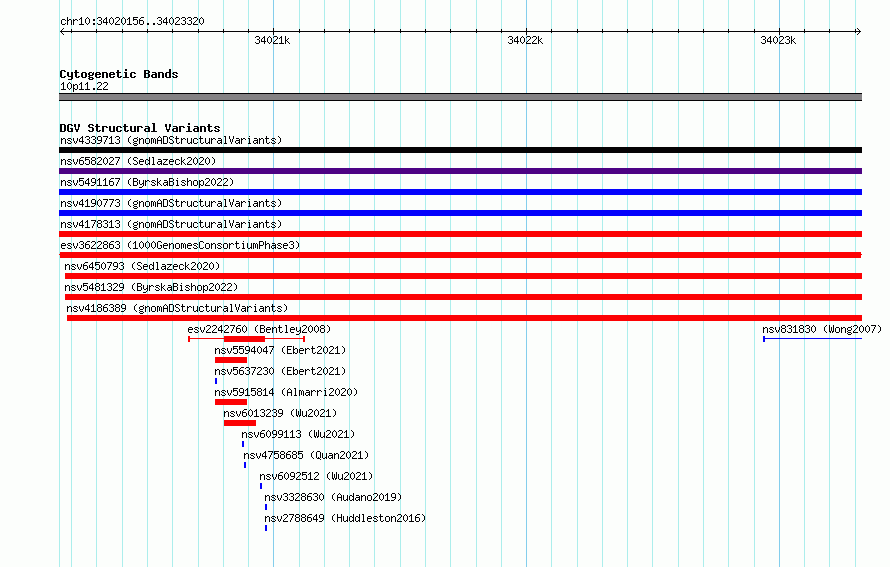Click the red nsv5915814 variant bar

click(231, 402)
